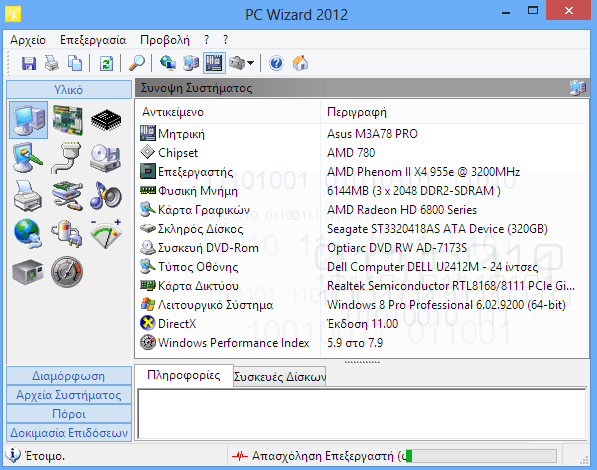Select the gray power supply box icon
Viewport: 597px width, 470px height.
point(27,272)
